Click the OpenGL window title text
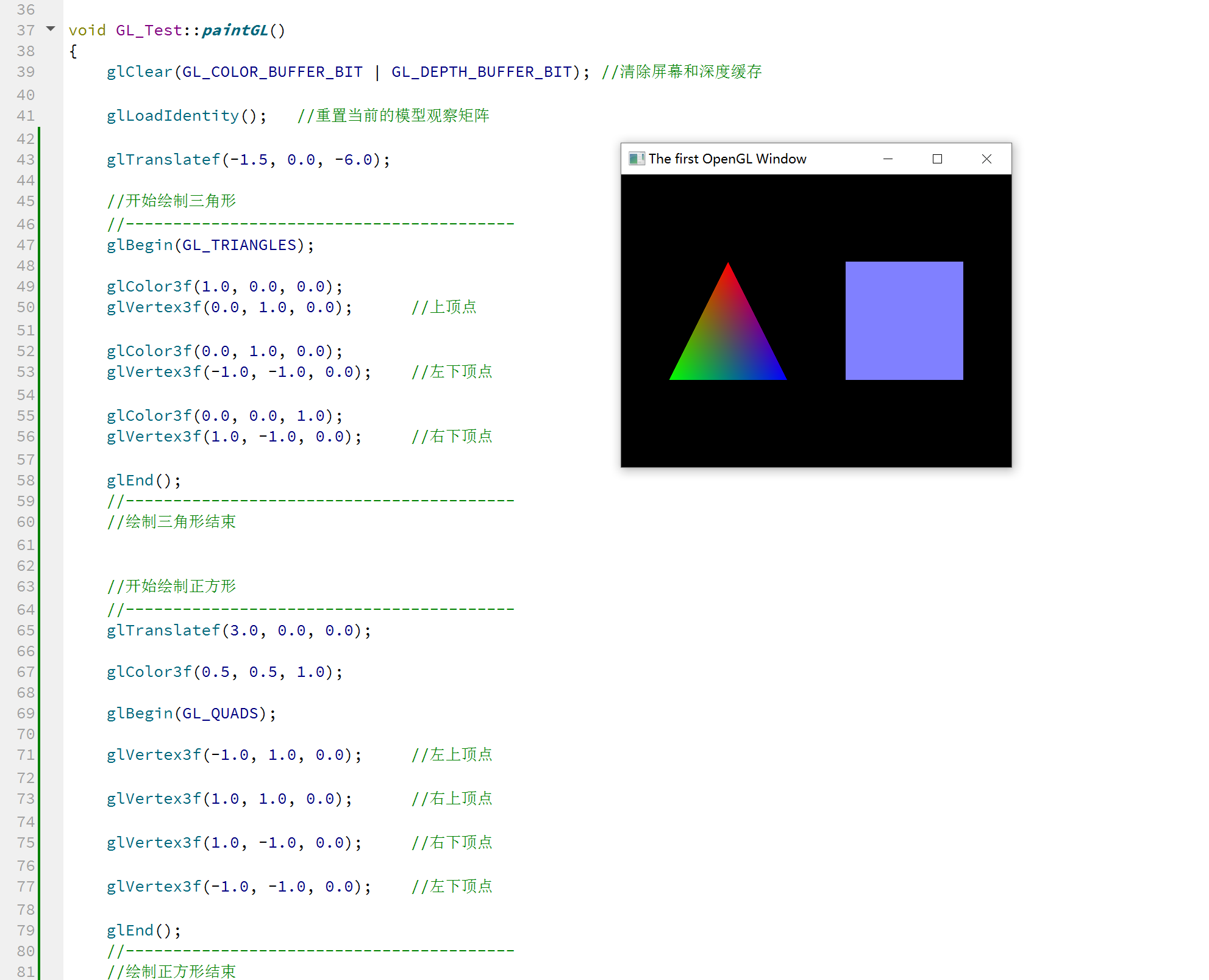The height and width of the screenshot is (980, 1209). point(727,159)
